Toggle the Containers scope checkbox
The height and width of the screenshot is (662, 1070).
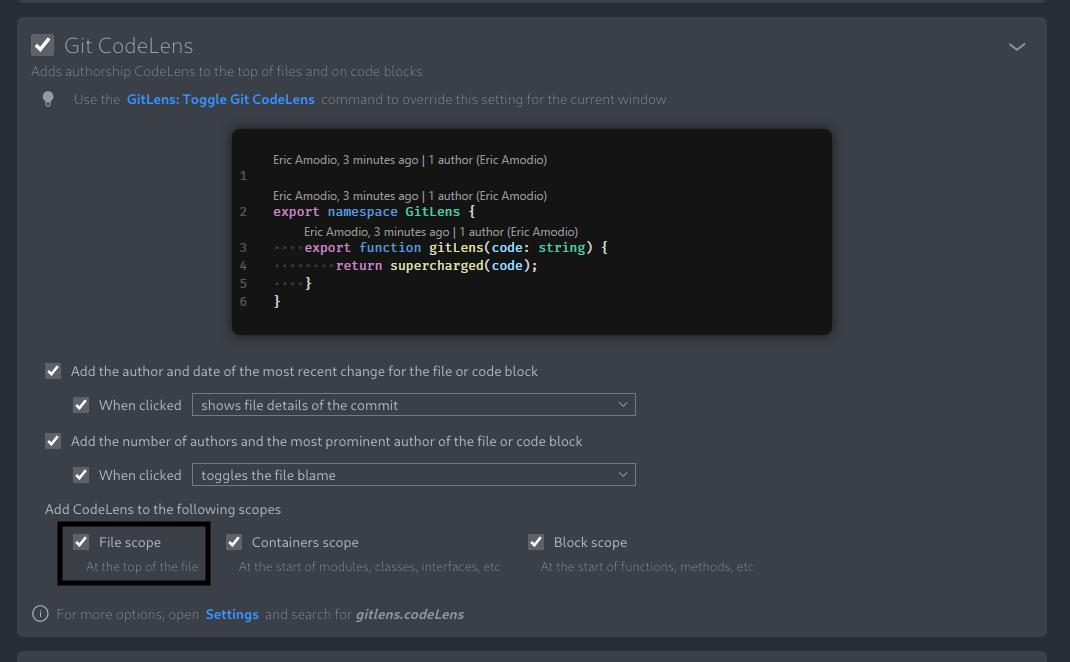pos(233,542)
